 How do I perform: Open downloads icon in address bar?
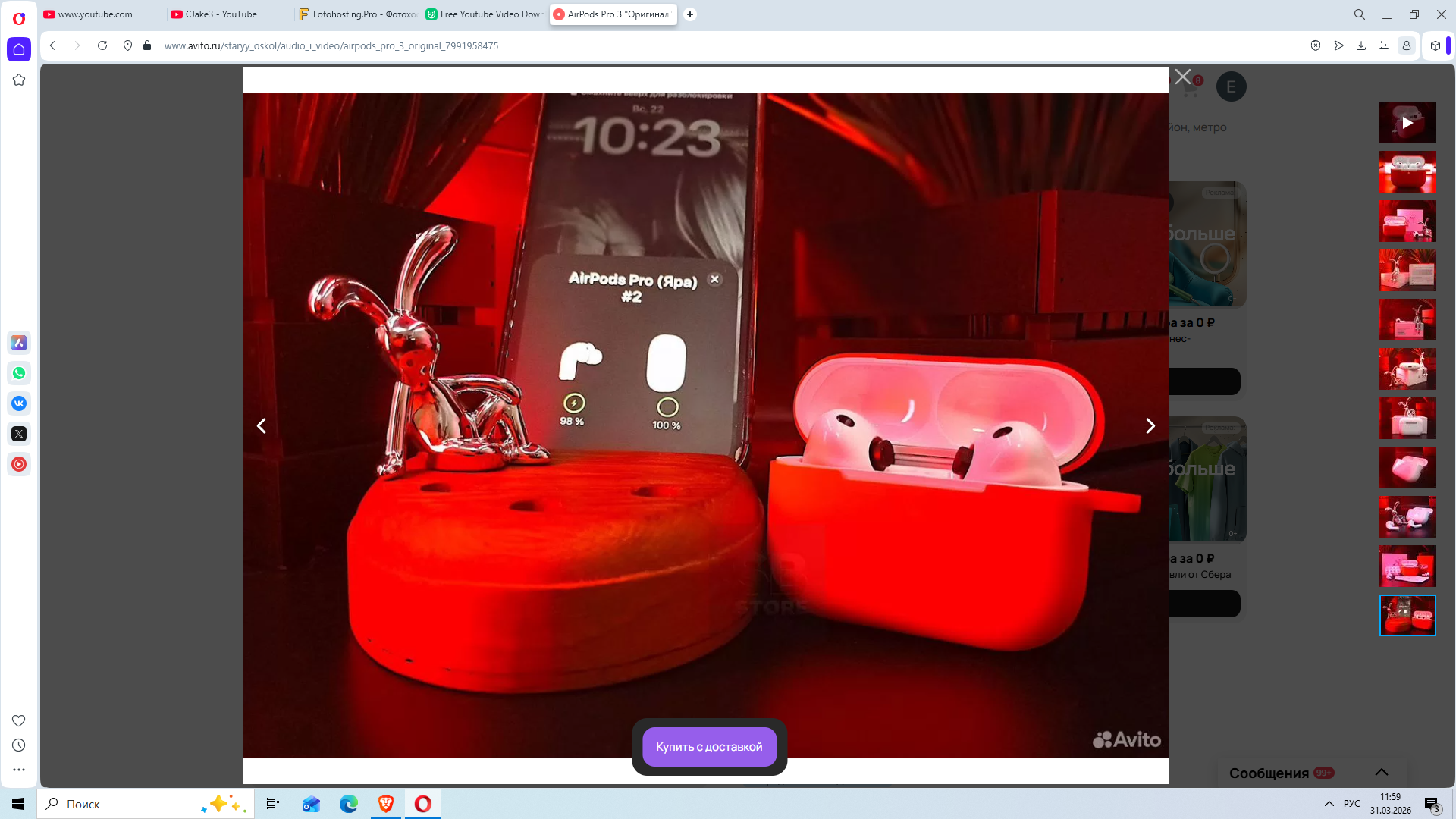[x=1361, y=45]
